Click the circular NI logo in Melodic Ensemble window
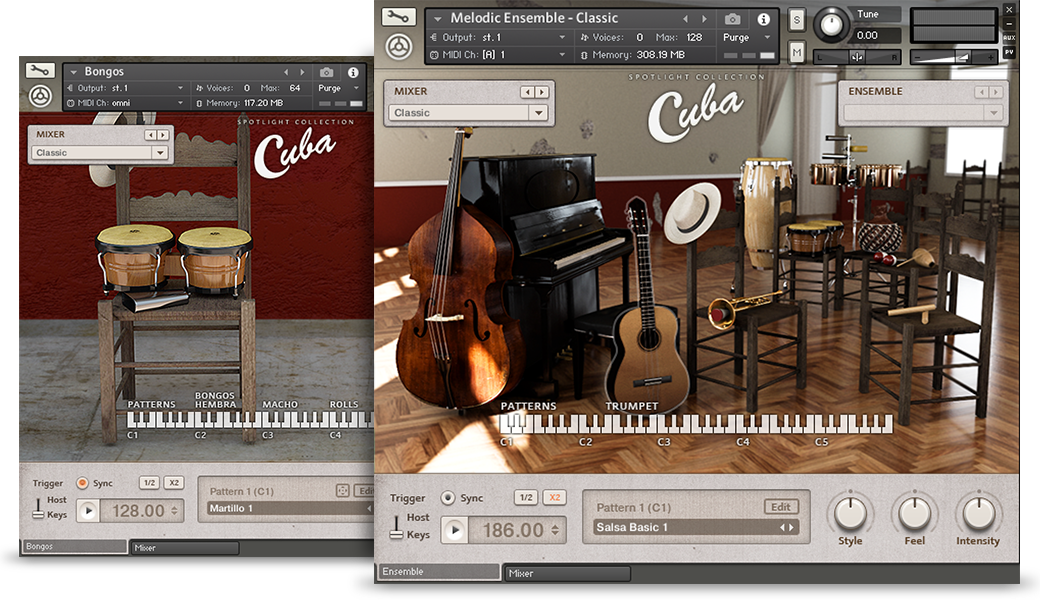Screen dimensions: 1040x600 coord(399,46)
